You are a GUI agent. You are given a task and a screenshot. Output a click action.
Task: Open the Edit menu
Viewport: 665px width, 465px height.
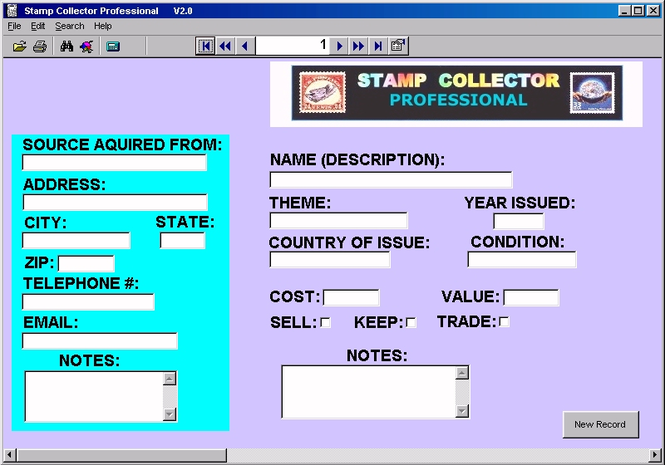(38, 26)
